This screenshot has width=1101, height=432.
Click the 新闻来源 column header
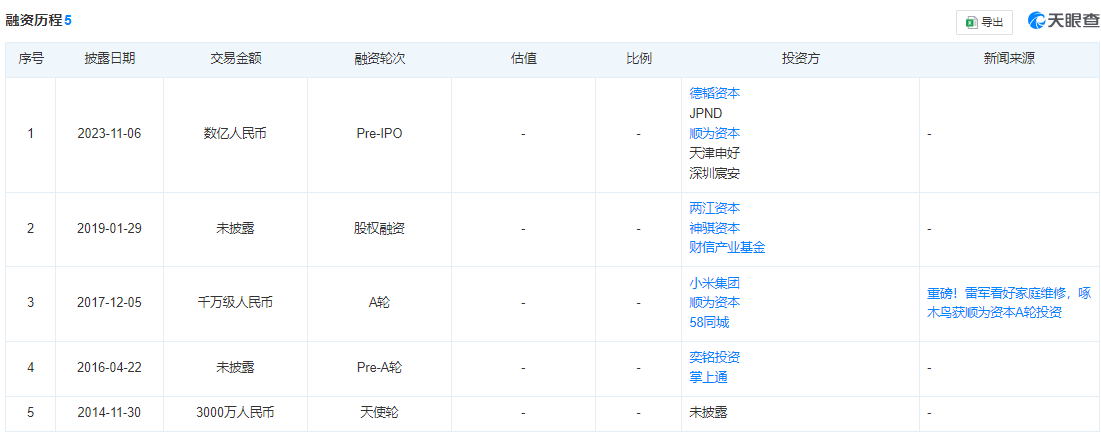1009,59
